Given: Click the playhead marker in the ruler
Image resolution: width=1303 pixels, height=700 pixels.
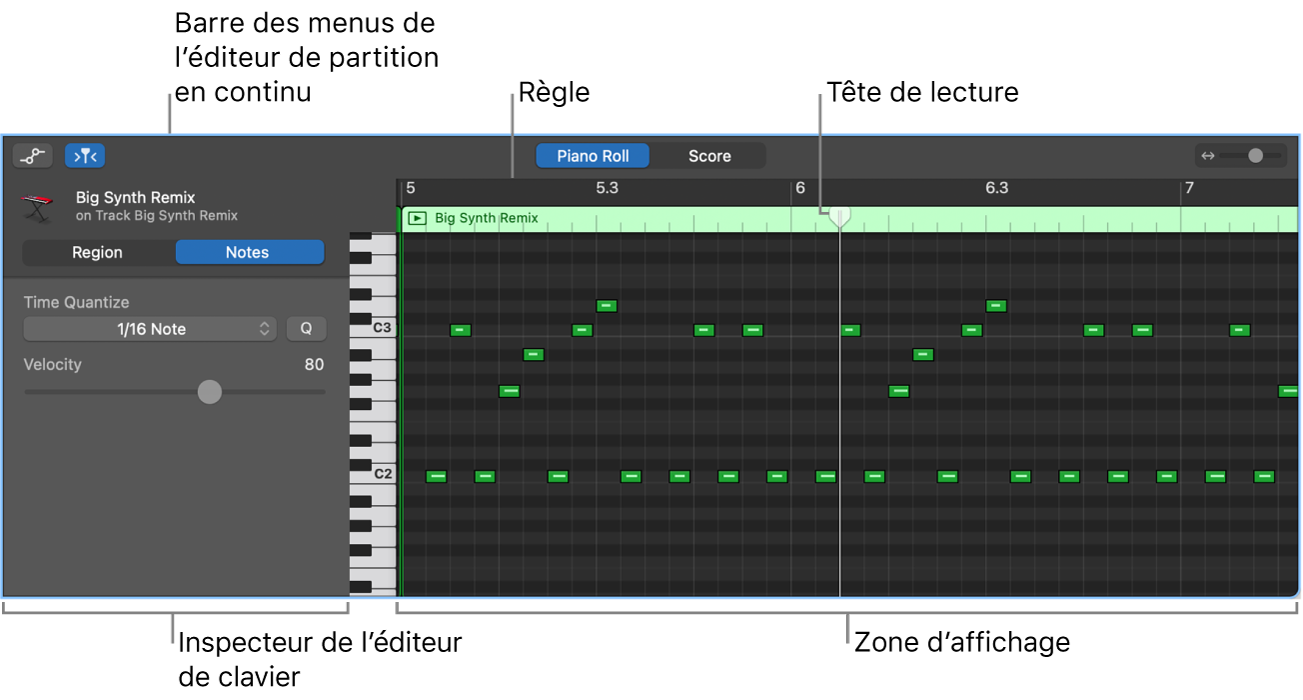Looking at the screenshot, I should click(840, 216).
